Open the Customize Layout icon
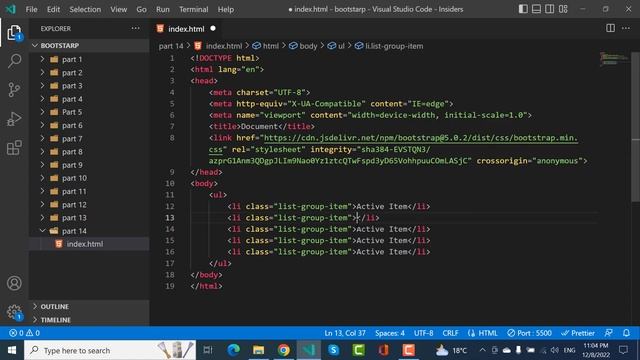The image size is (640, 360). point(563,9)
